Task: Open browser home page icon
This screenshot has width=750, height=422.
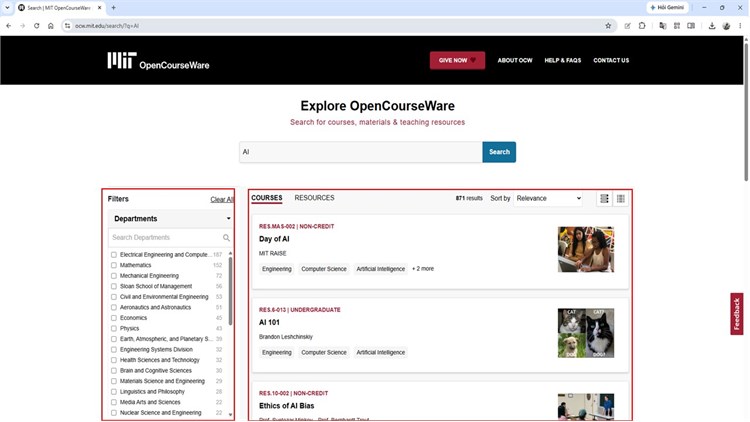Action: click(51, 26)
